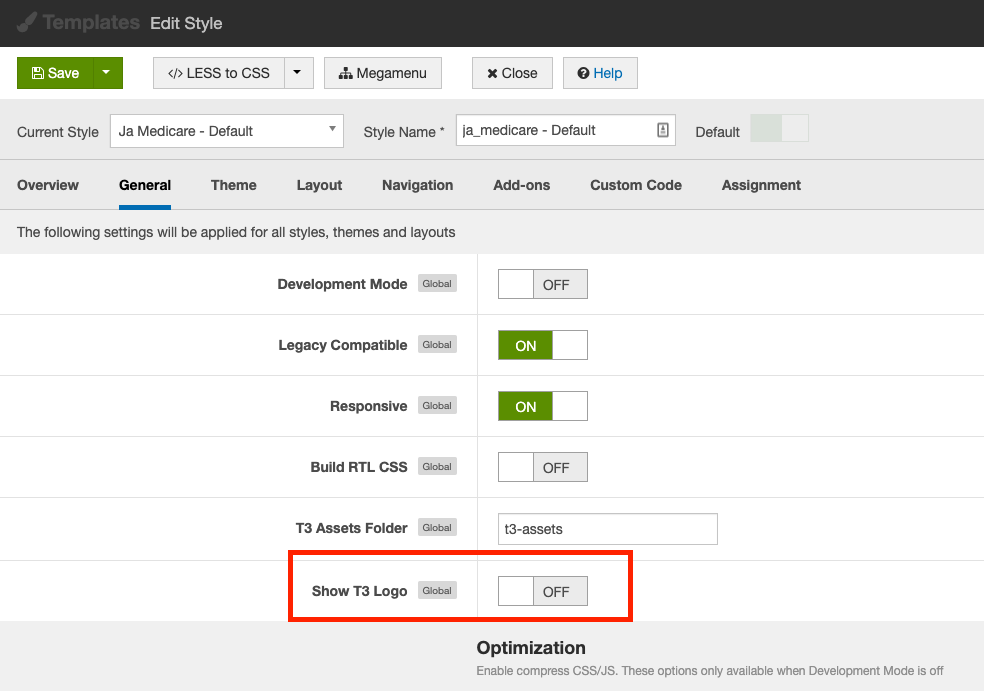Screen dimensions: 984x691
Task: Click the LESS to CSS button
Action: 219,73
